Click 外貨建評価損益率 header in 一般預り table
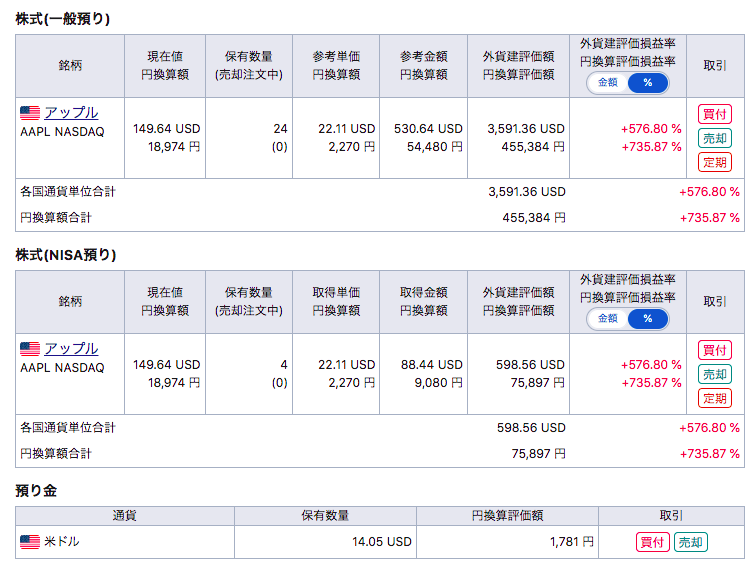This screenshot has width=755, height=572. [x=627, y=45]
